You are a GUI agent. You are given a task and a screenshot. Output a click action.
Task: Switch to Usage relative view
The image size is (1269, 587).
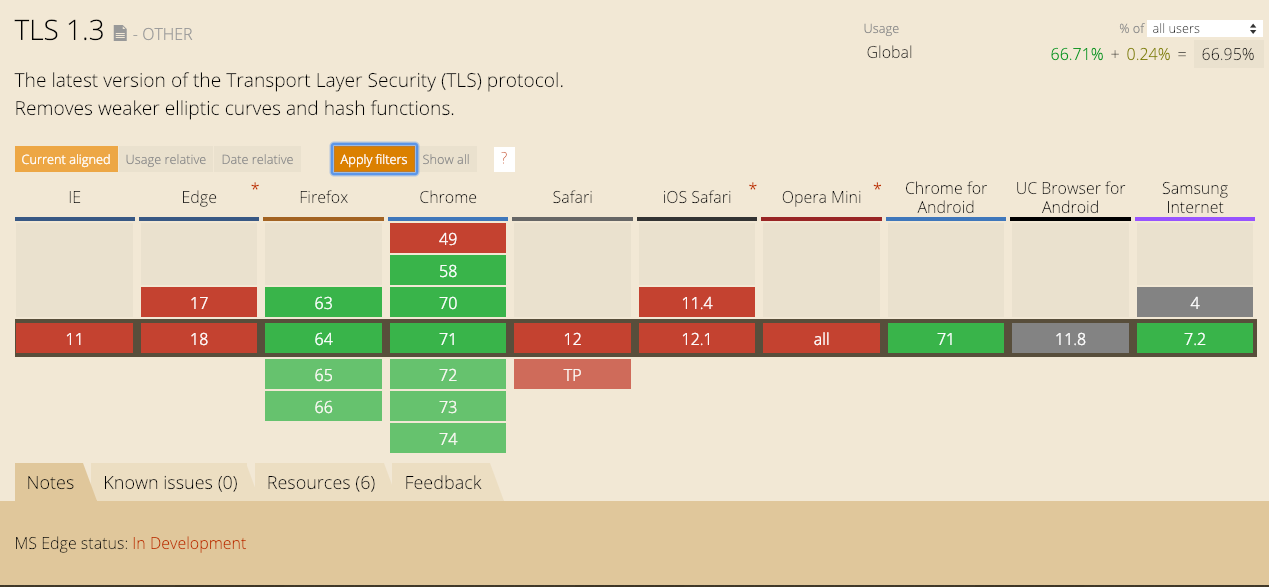(x=165, y=159)
